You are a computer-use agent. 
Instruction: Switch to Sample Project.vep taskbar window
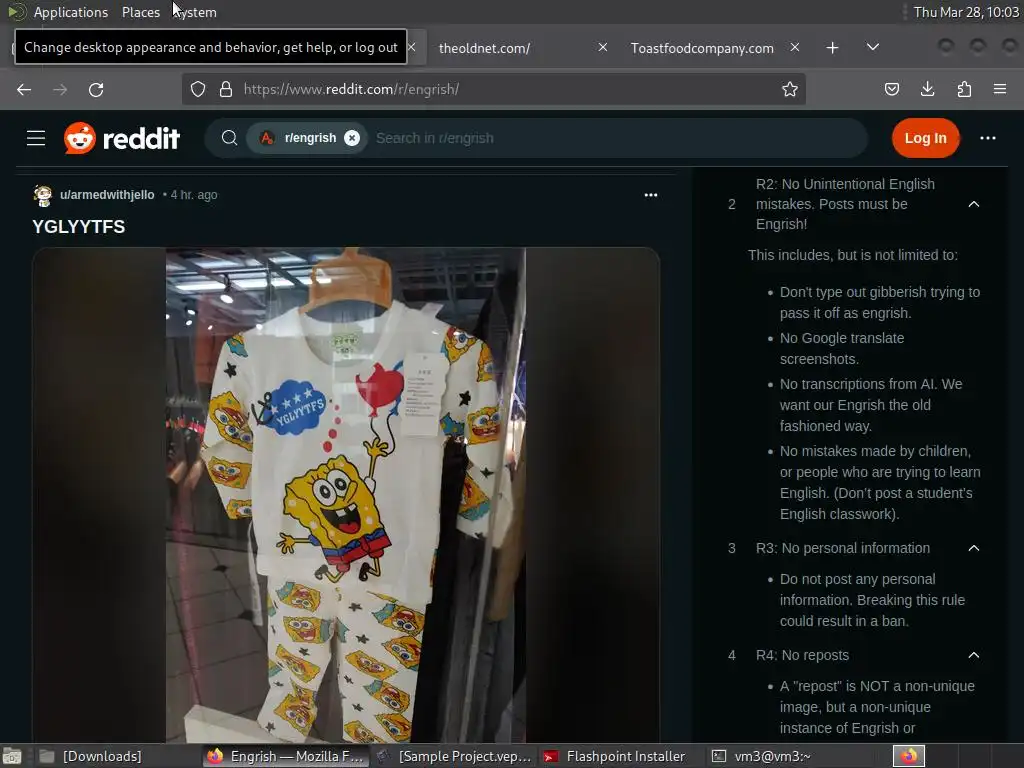(454, 756)
